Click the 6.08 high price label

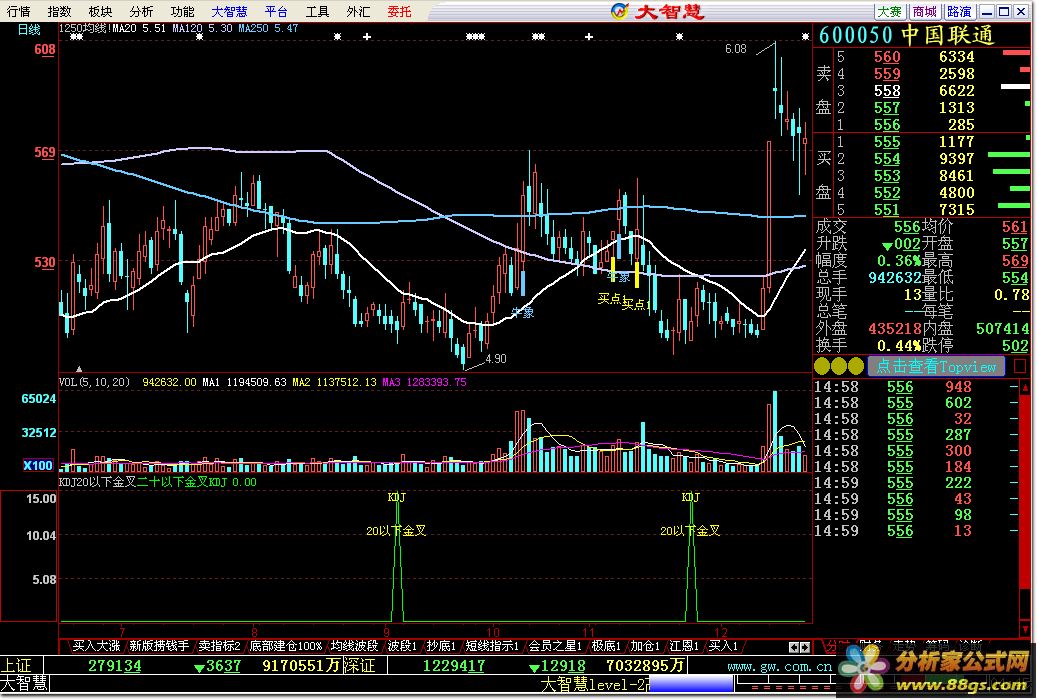pos(735,49)
